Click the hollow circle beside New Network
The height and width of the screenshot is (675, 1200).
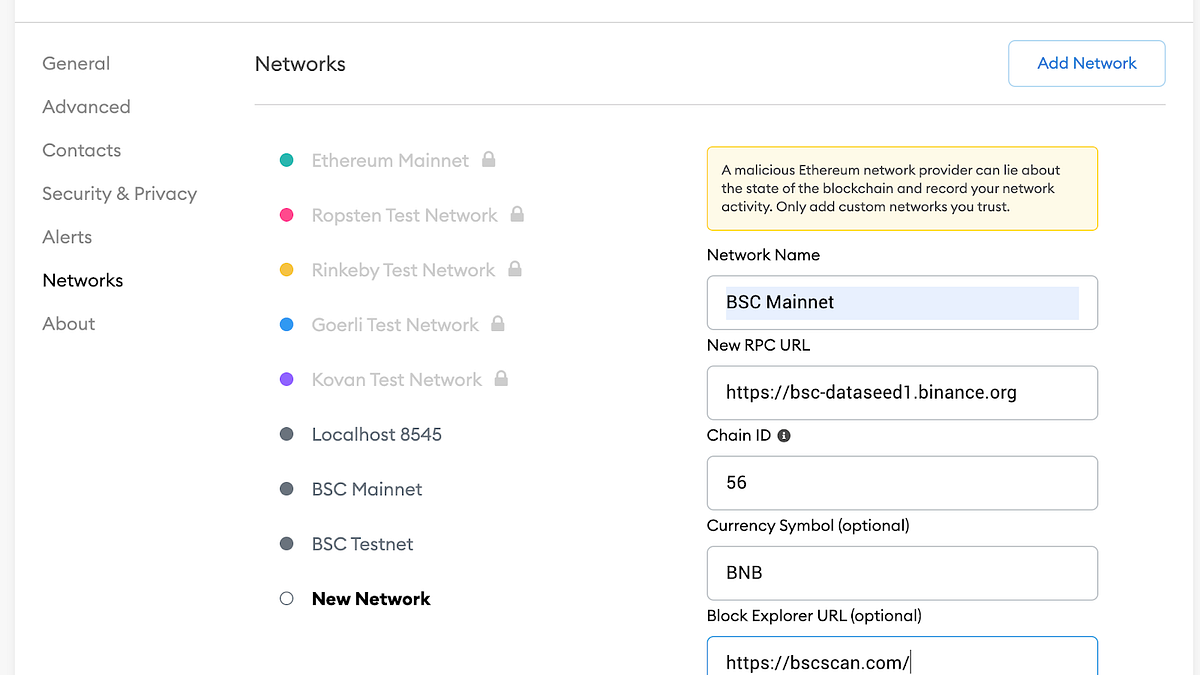[287, 599]
